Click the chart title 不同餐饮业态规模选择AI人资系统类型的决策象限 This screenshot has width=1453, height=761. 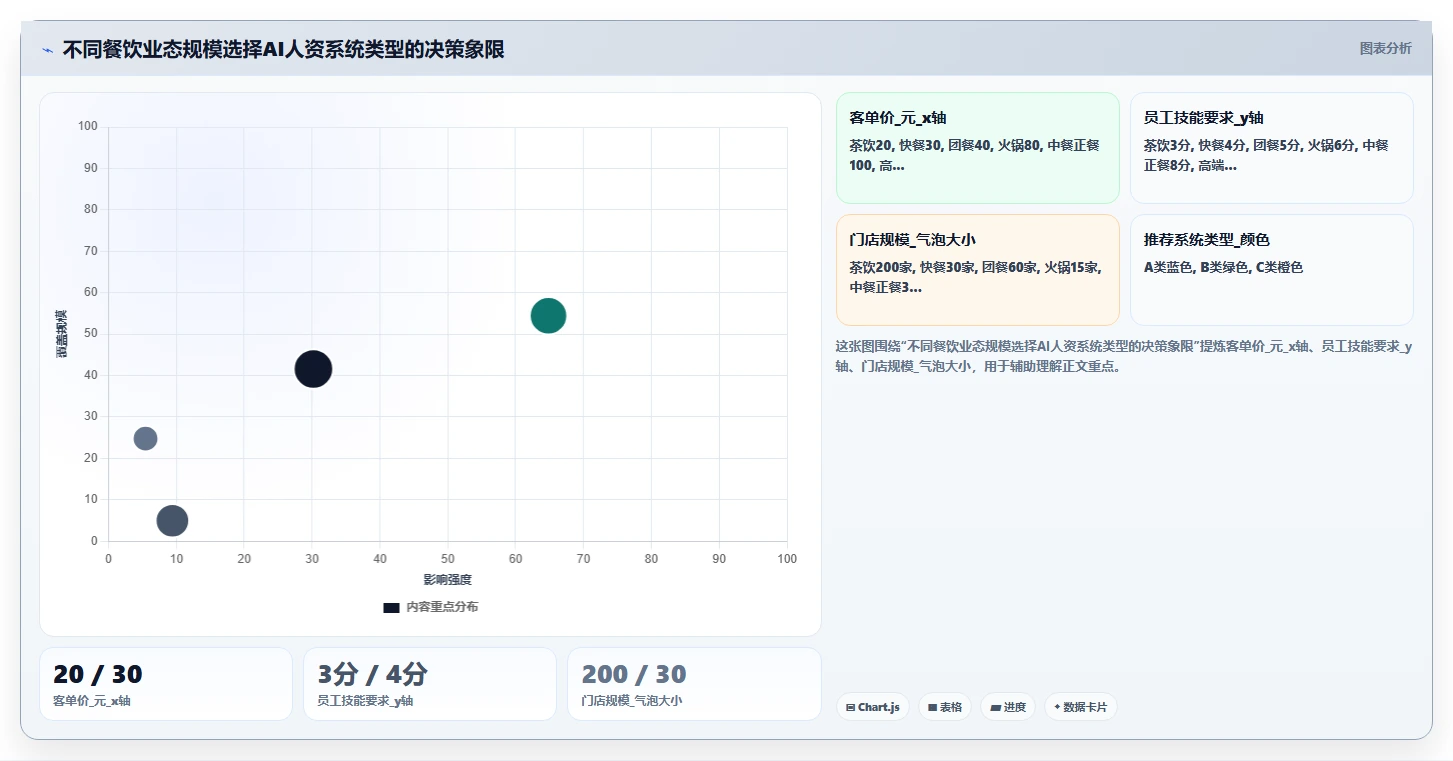pos(283,50)
